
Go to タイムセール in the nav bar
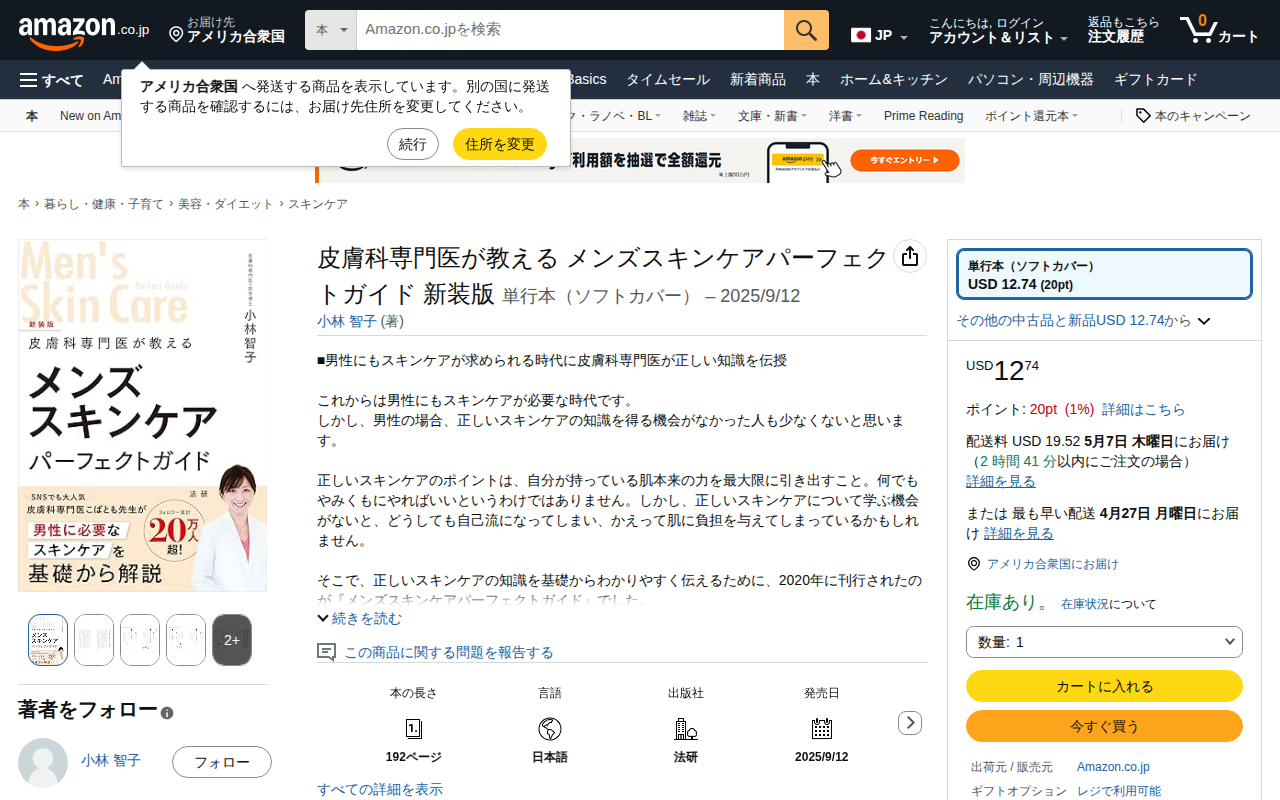pos(668,80)
